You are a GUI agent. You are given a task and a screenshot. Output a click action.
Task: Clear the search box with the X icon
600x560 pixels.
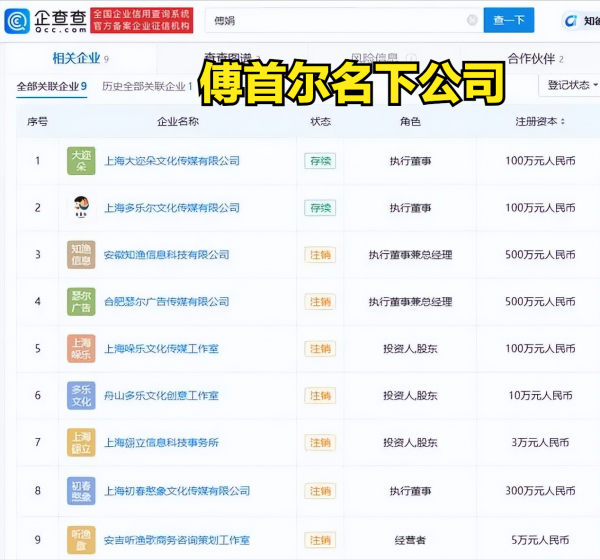472,20
